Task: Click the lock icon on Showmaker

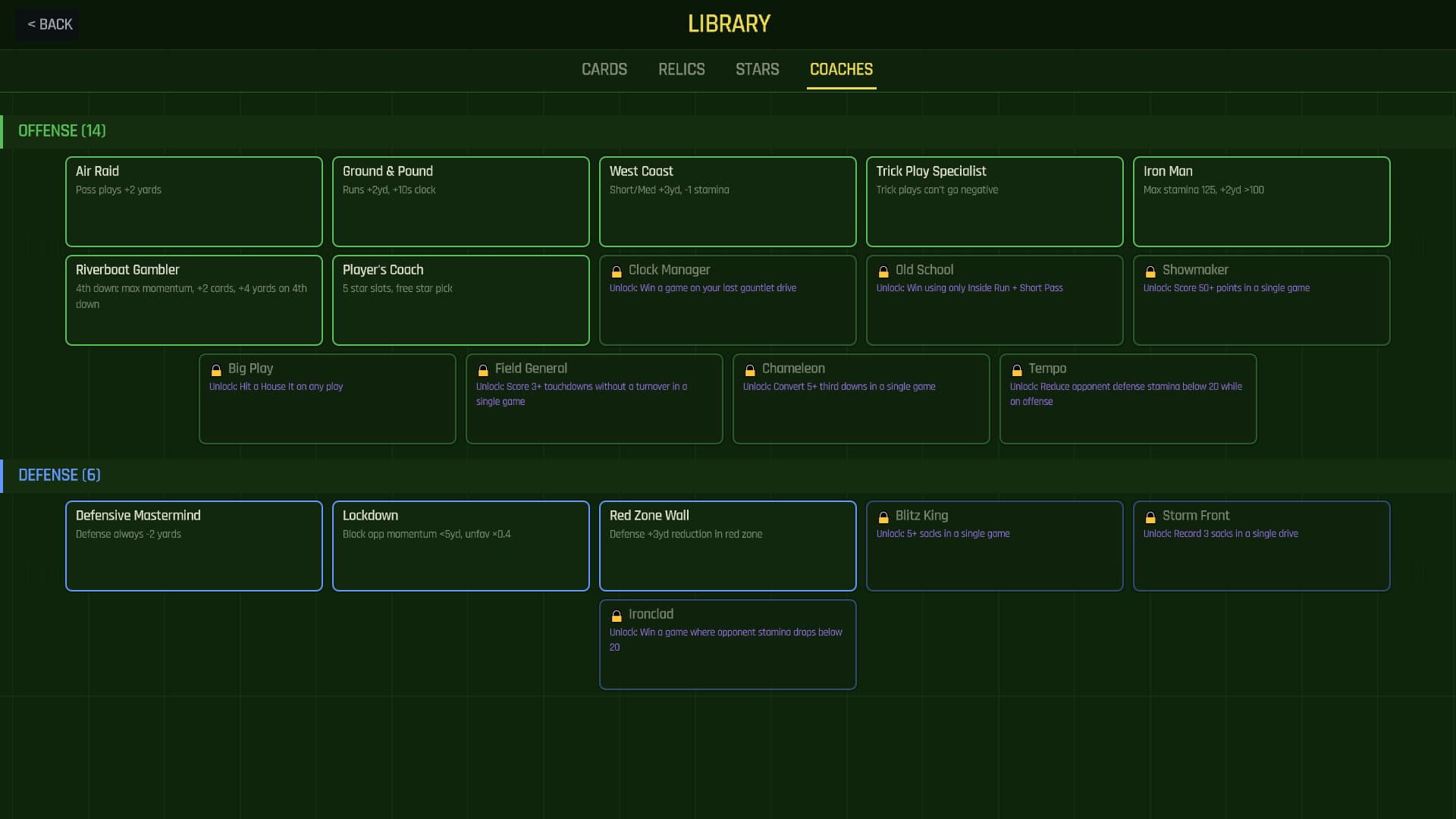Action: [x=1150, y=271]
